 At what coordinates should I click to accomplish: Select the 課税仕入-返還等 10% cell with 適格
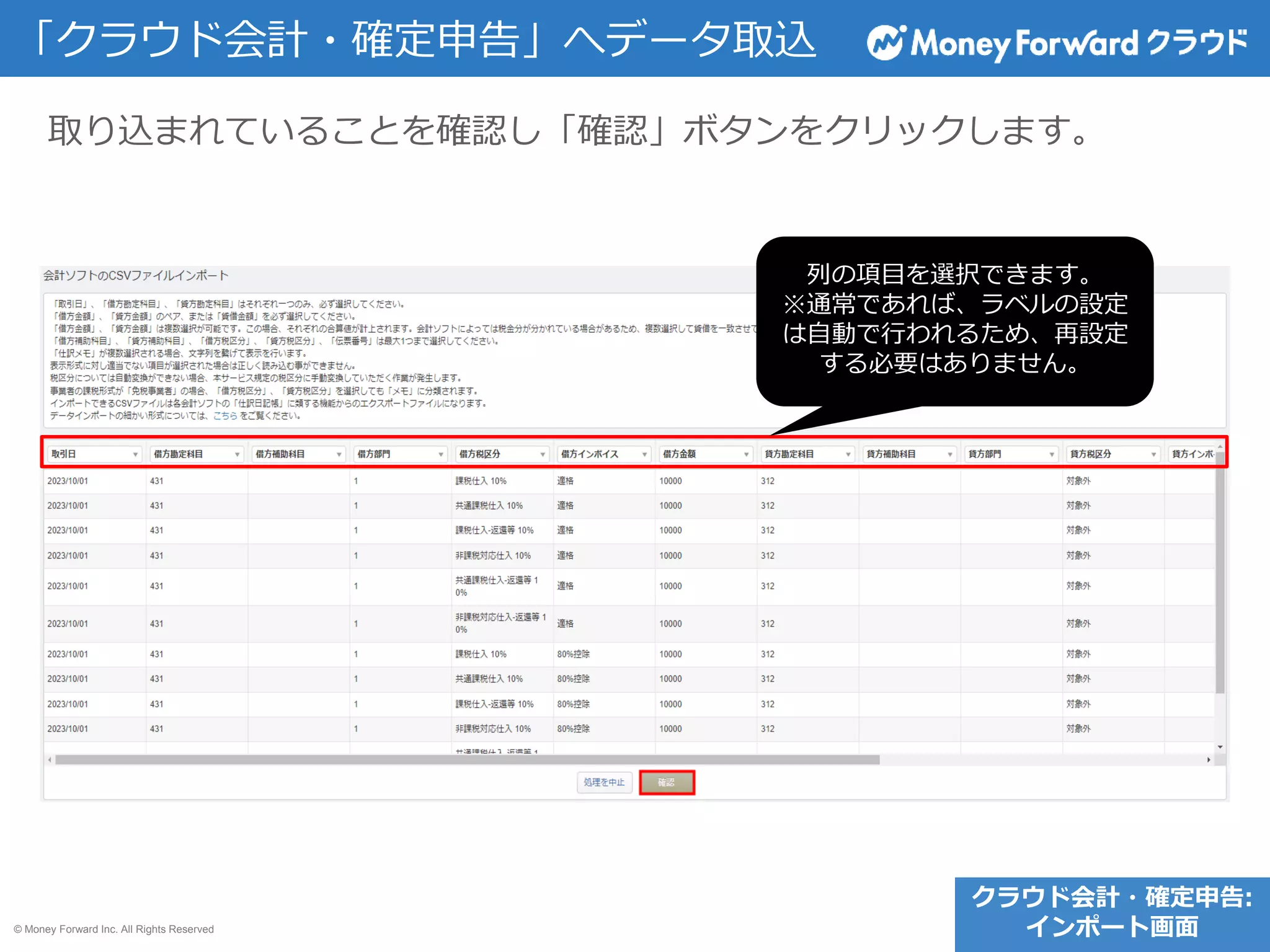[502, 531]
